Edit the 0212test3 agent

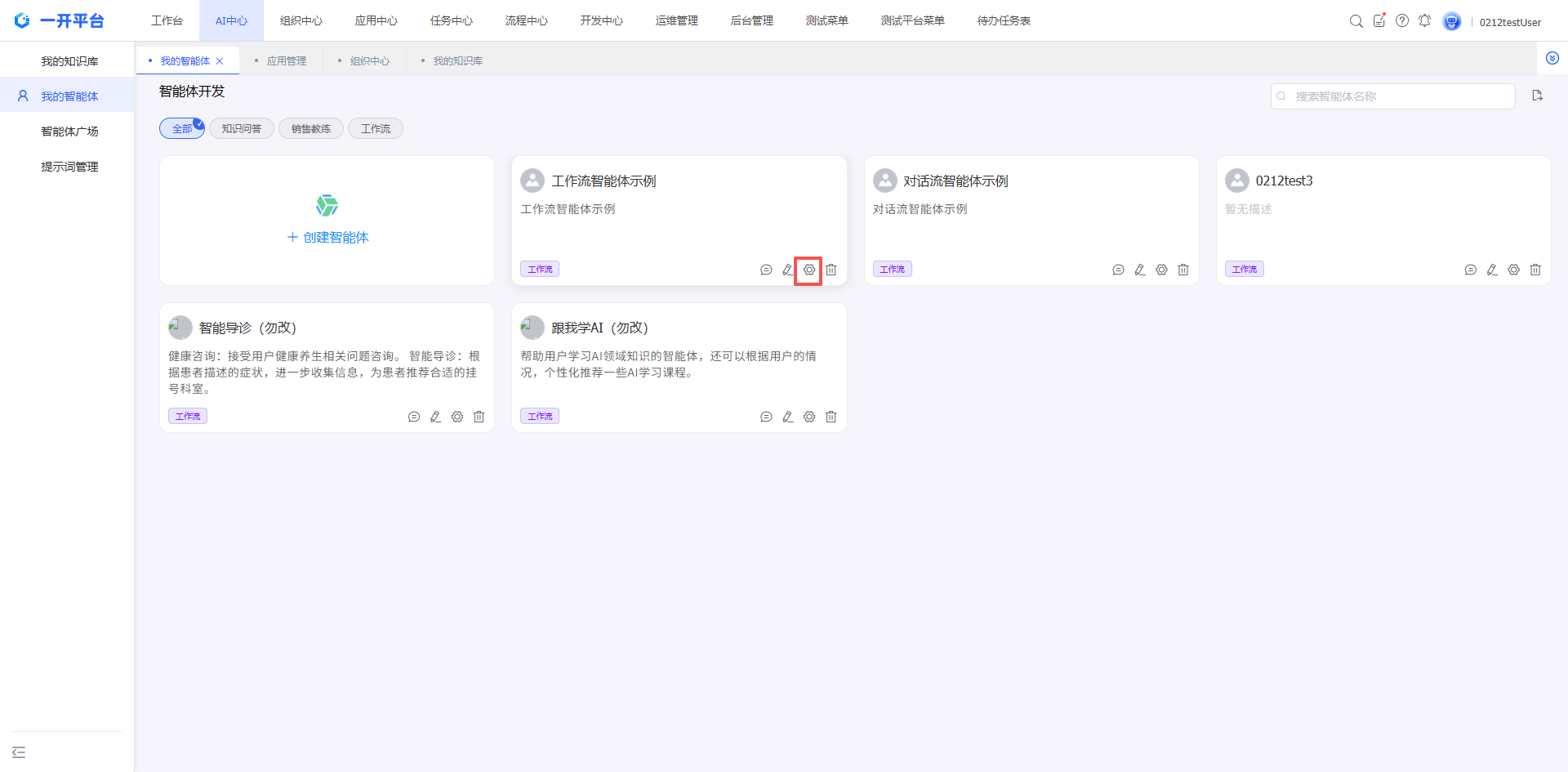[x=1491, y=270]
